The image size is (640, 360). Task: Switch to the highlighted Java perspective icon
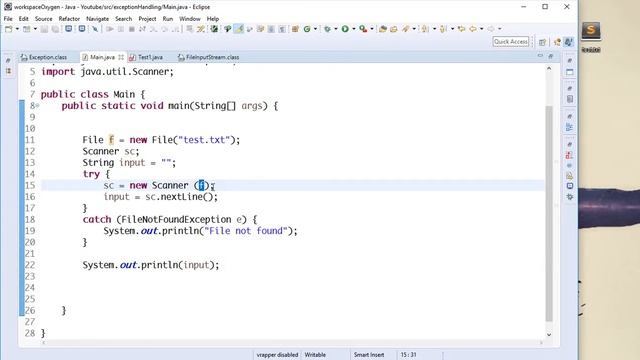(x=569, y=42)
